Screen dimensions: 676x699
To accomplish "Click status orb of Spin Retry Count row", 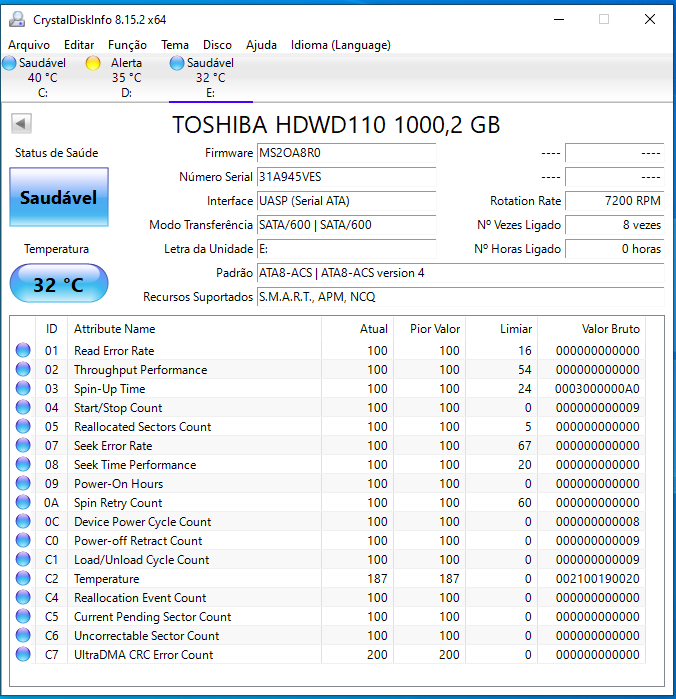I will (23, 502).
